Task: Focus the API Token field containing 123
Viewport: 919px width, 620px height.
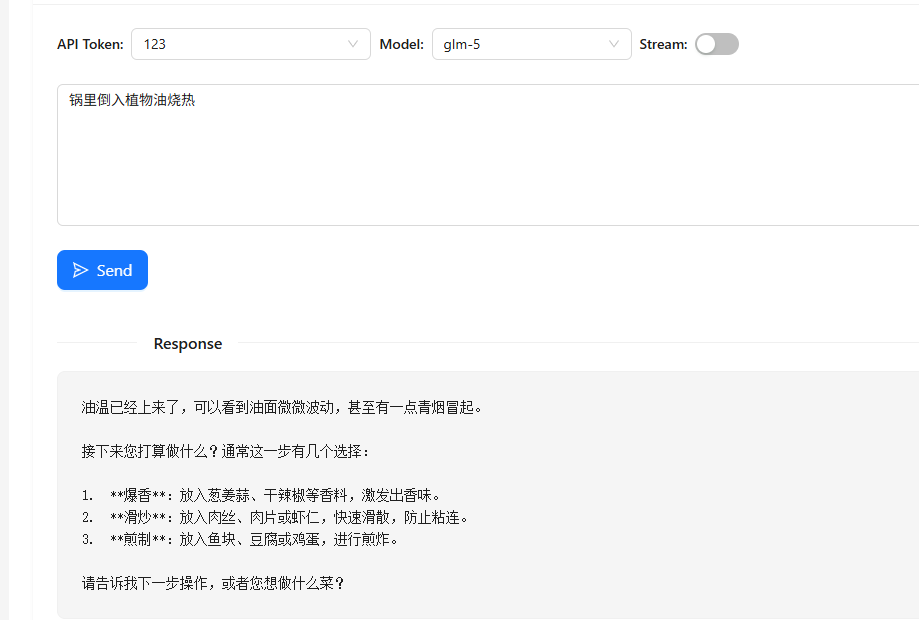Action: click(240, 44)
